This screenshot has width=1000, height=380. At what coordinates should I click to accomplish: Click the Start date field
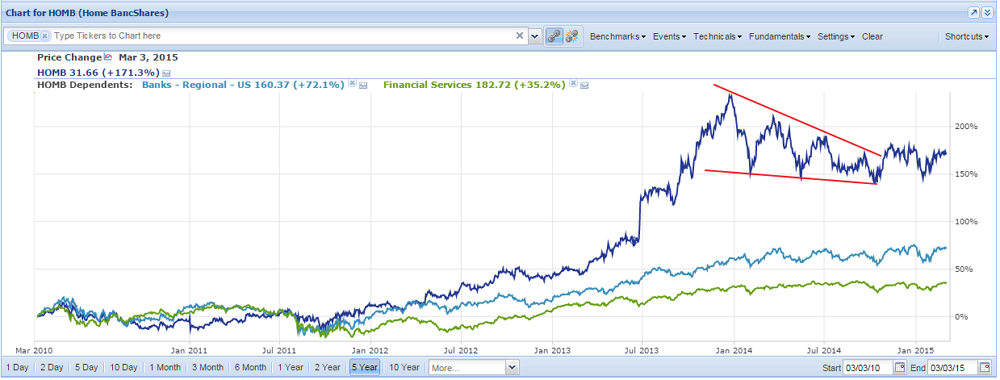click(867, 368)
